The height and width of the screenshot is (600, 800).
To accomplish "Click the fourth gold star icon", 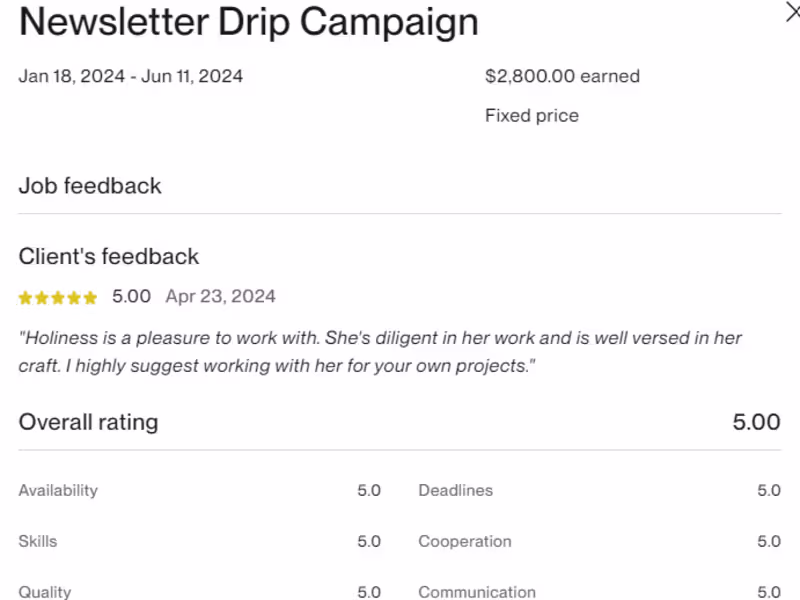I will tap(74, 297).
